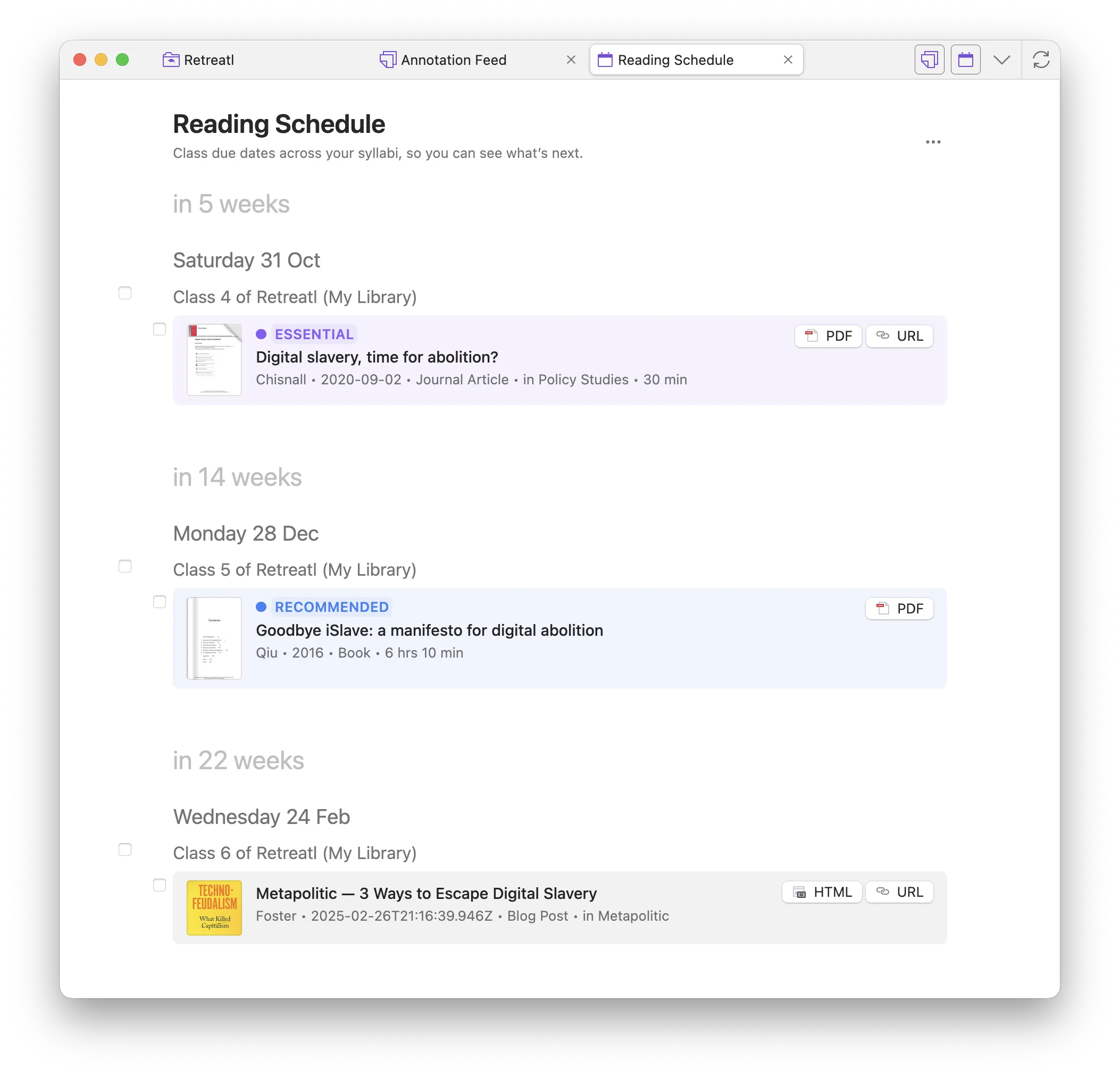Click the 'Class 5 of Retreatl (My Library)' heading
1120x1077 pixels.
tap(295, 570)
